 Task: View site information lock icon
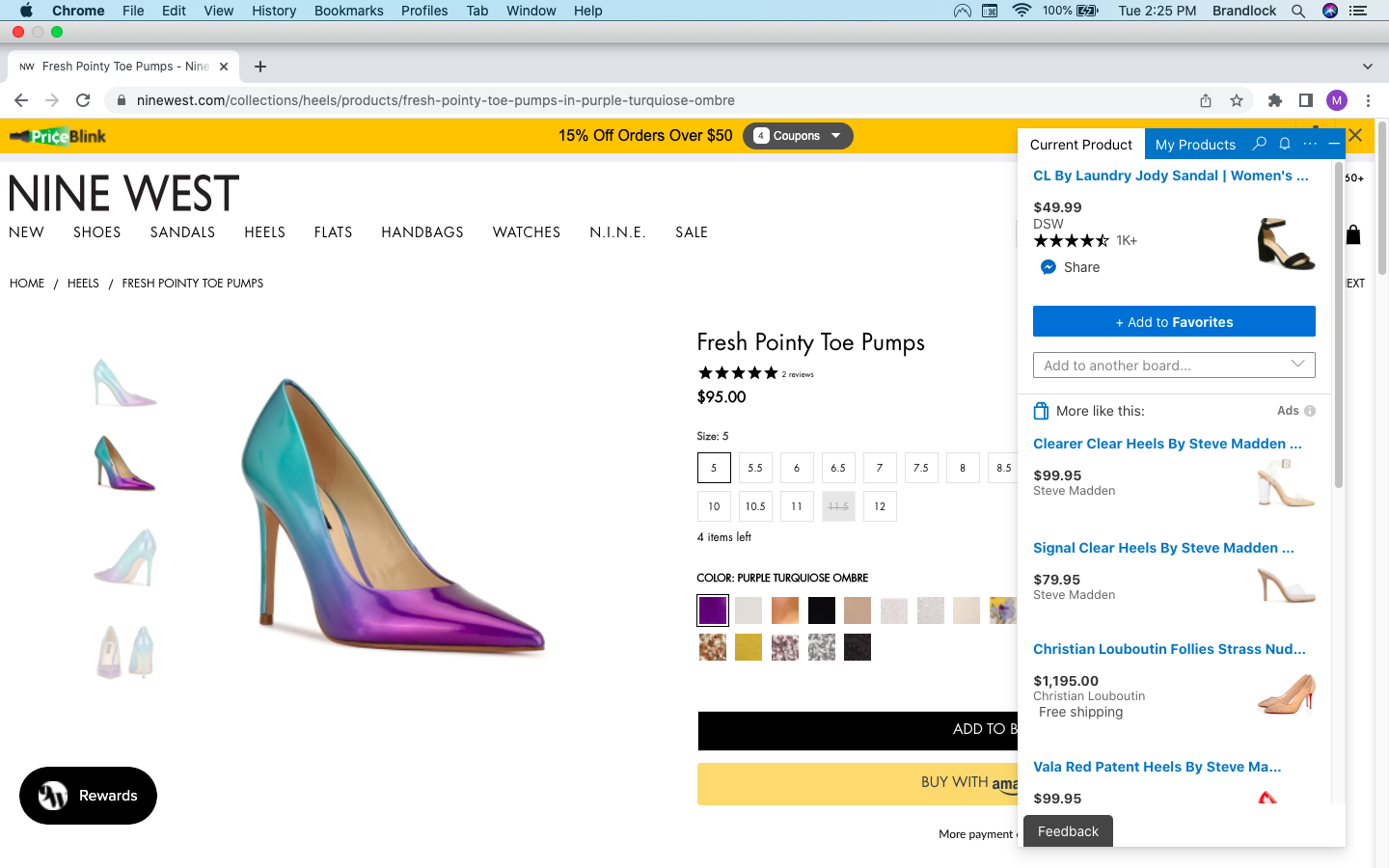click(121, 100)
